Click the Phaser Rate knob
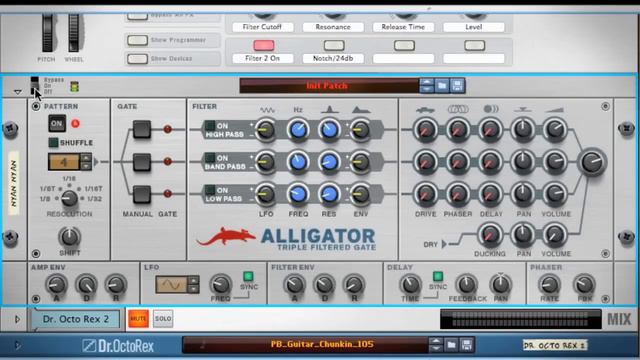The height and width of the screenshot is (360, 640). (x=549, y=284)
